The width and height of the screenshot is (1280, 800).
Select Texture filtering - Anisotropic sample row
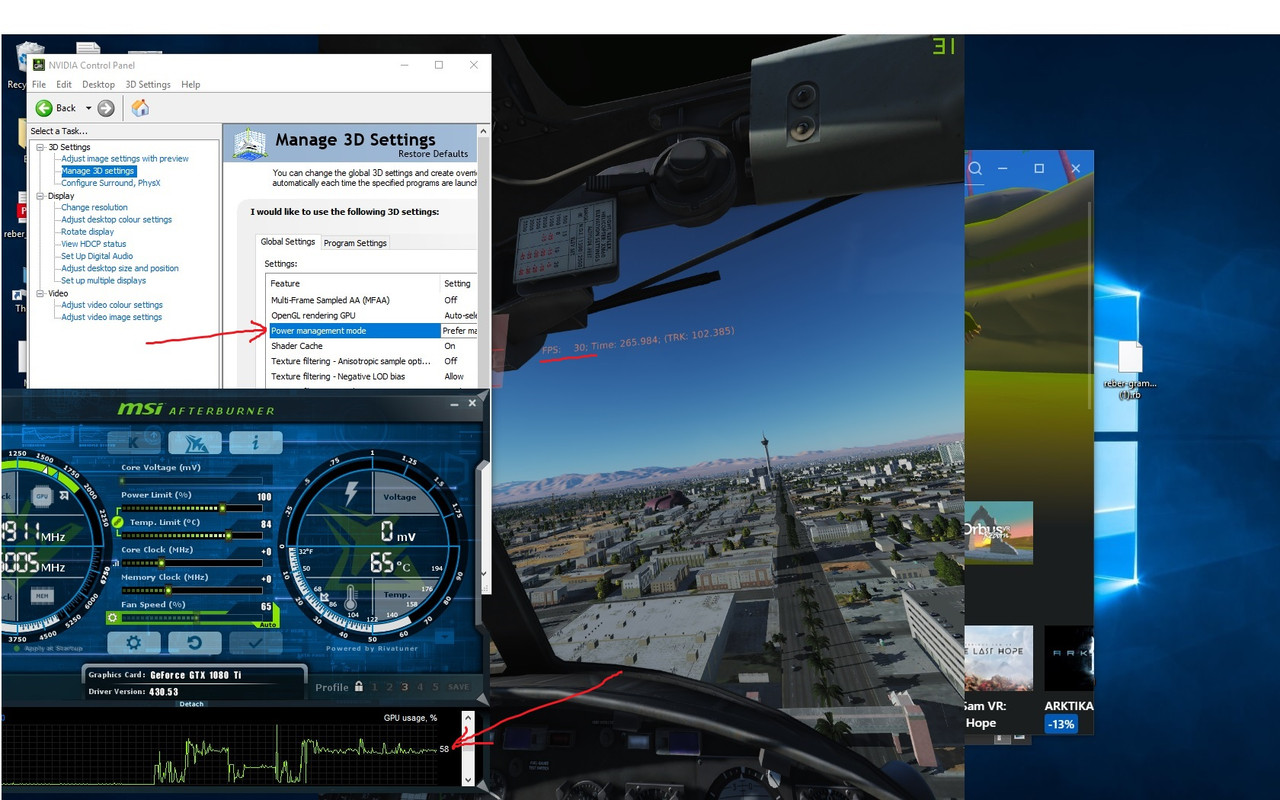click(371, 361)
